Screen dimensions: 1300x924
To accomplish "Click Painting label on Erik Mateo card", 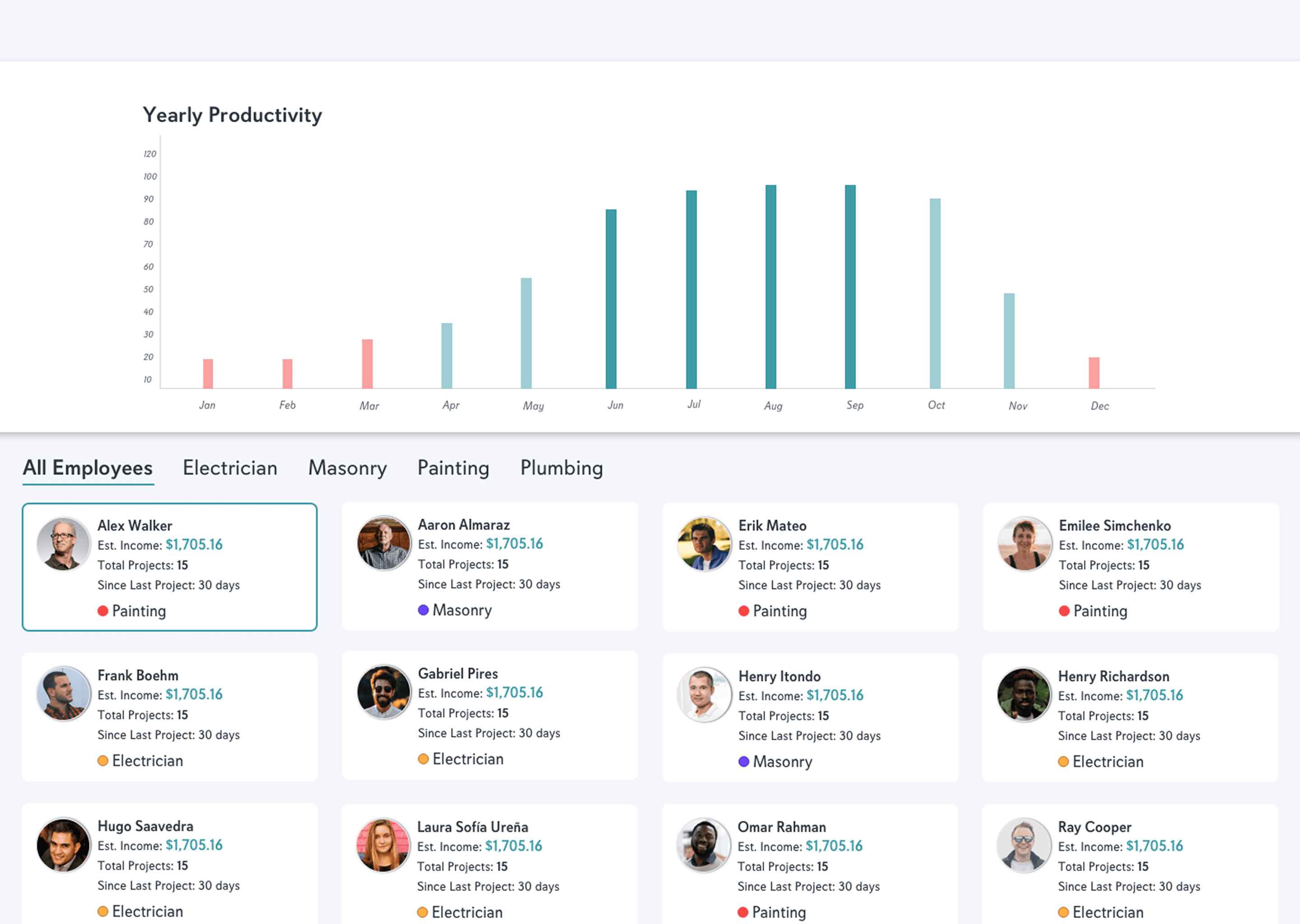I will 780,610.
